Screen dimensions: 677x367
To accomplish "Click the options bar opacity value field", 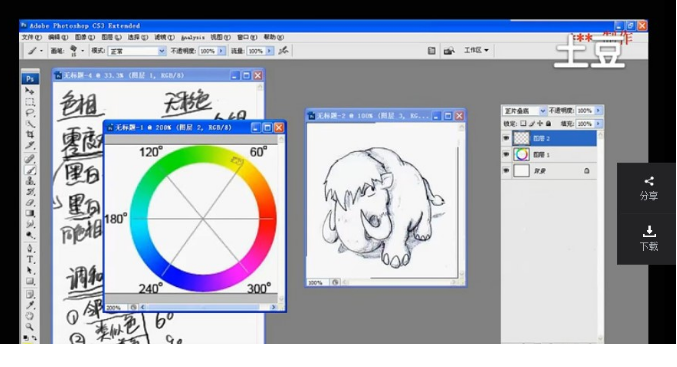I will point(208,51).
